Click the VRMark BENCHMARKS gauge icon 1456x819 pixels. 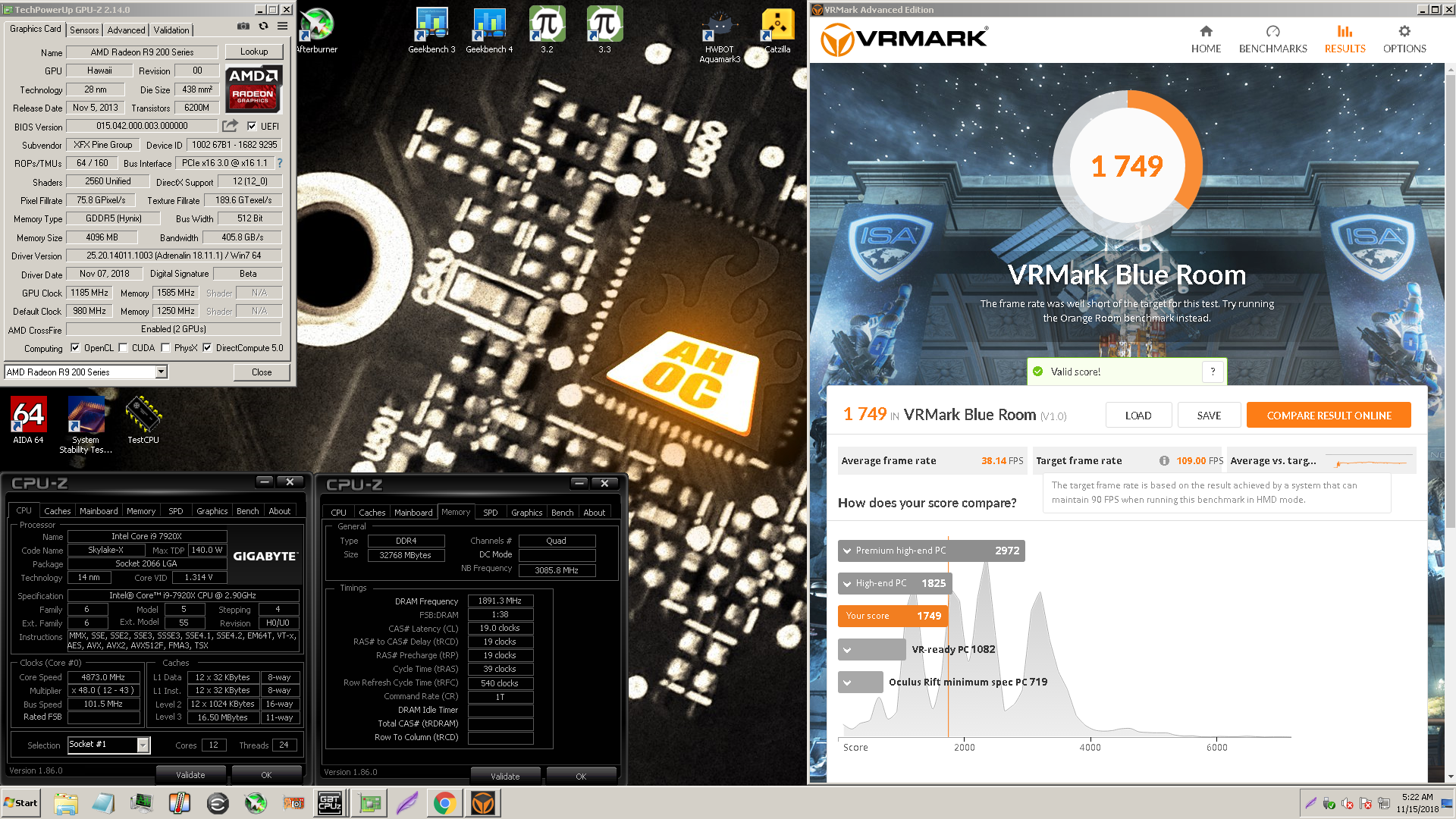(x=1272, y=31)
